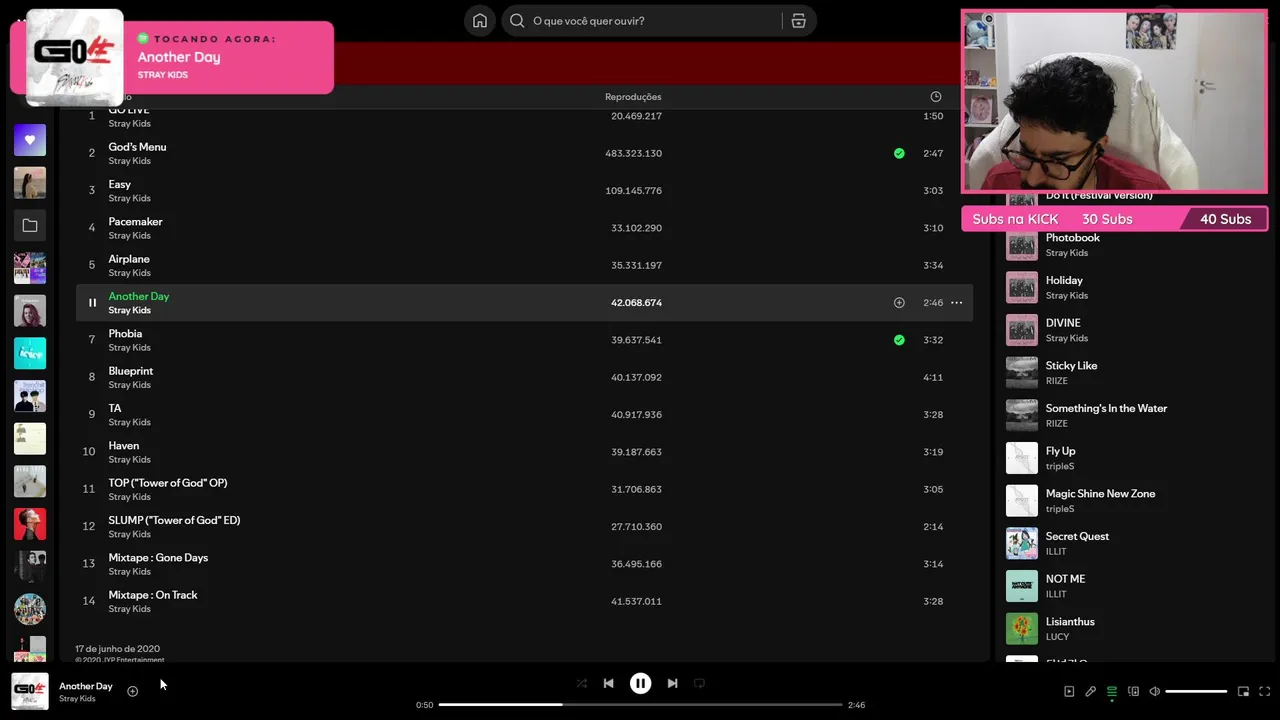Open the album cover thumbnail in the player bar
Screen dimensions: 1280x720
[x=30, y=691]
